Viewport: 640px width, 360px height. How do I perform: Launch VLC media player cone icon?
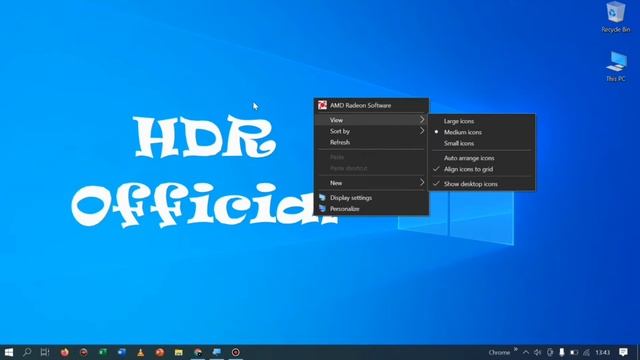point(140,352)
